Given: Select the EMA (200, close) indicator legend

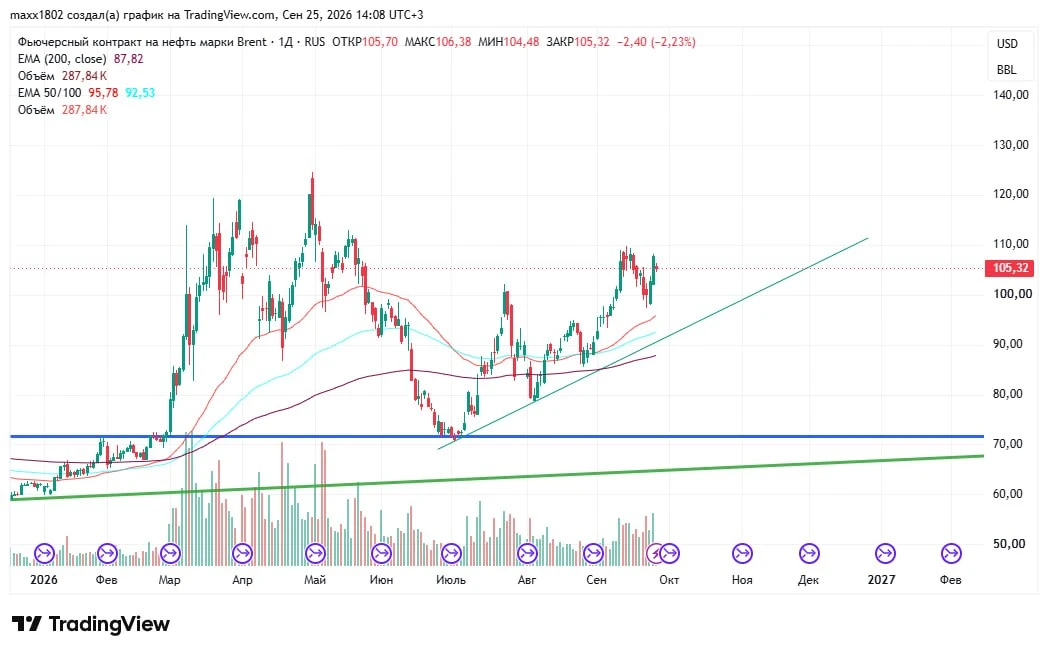Looking at the screenshot, I should [x=61, y=59].
